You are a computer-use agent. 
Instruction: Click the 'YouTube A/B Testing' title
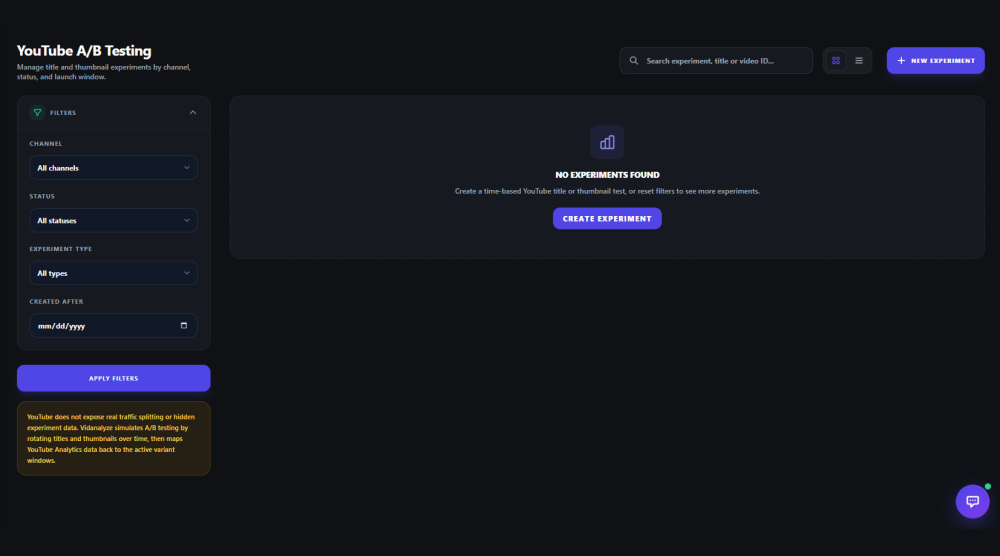pos(84,50)
